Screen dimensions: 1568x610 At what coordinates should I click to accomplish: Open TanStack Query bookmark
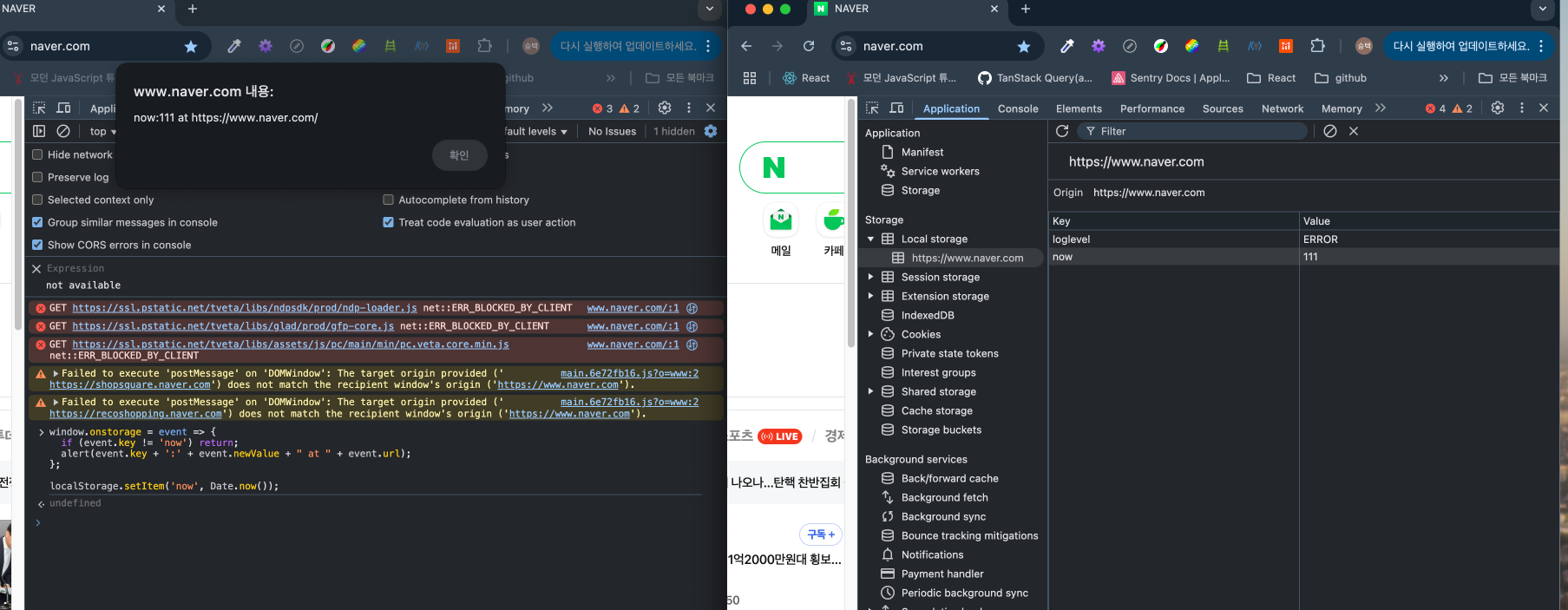[1035, 78]
